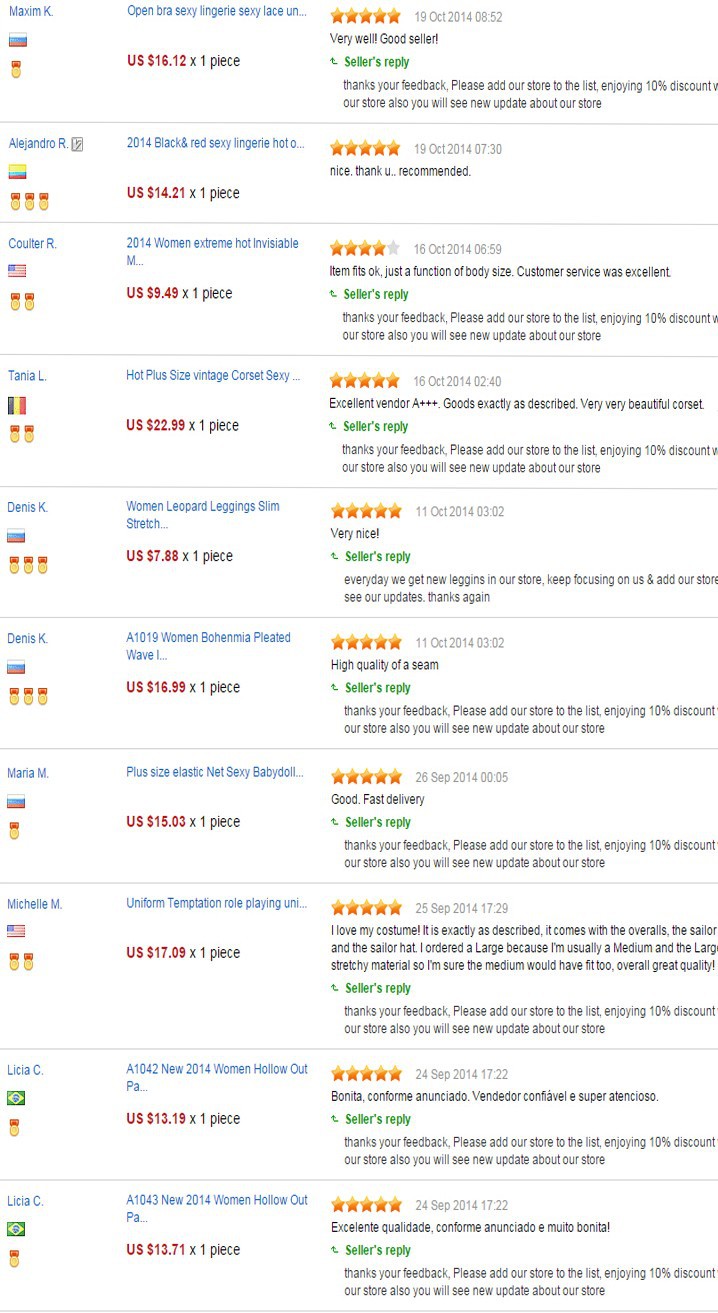The image size is (718, 1313).
Task: Open the Uniform Temptation role playing product
Action: click(x=216, y=904)
